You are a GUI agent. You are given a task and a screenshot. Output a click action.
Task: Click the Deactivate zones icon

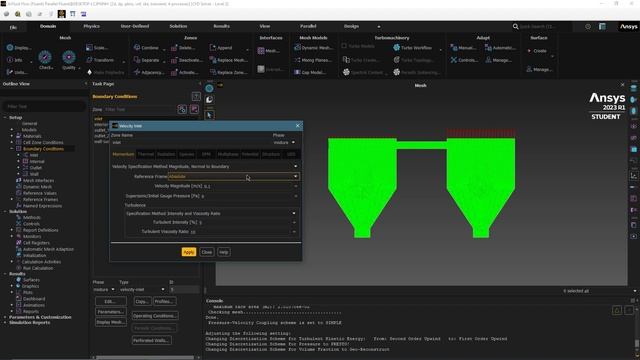pyautogui.click(x=174, y=60)
